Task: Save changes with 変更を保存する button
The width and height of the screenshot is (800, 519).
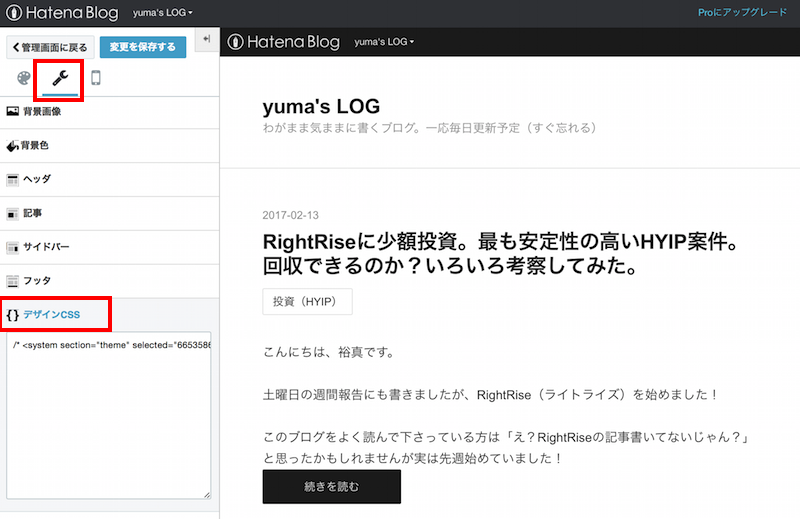Action: pyautogui.click(x=143, y=47)
